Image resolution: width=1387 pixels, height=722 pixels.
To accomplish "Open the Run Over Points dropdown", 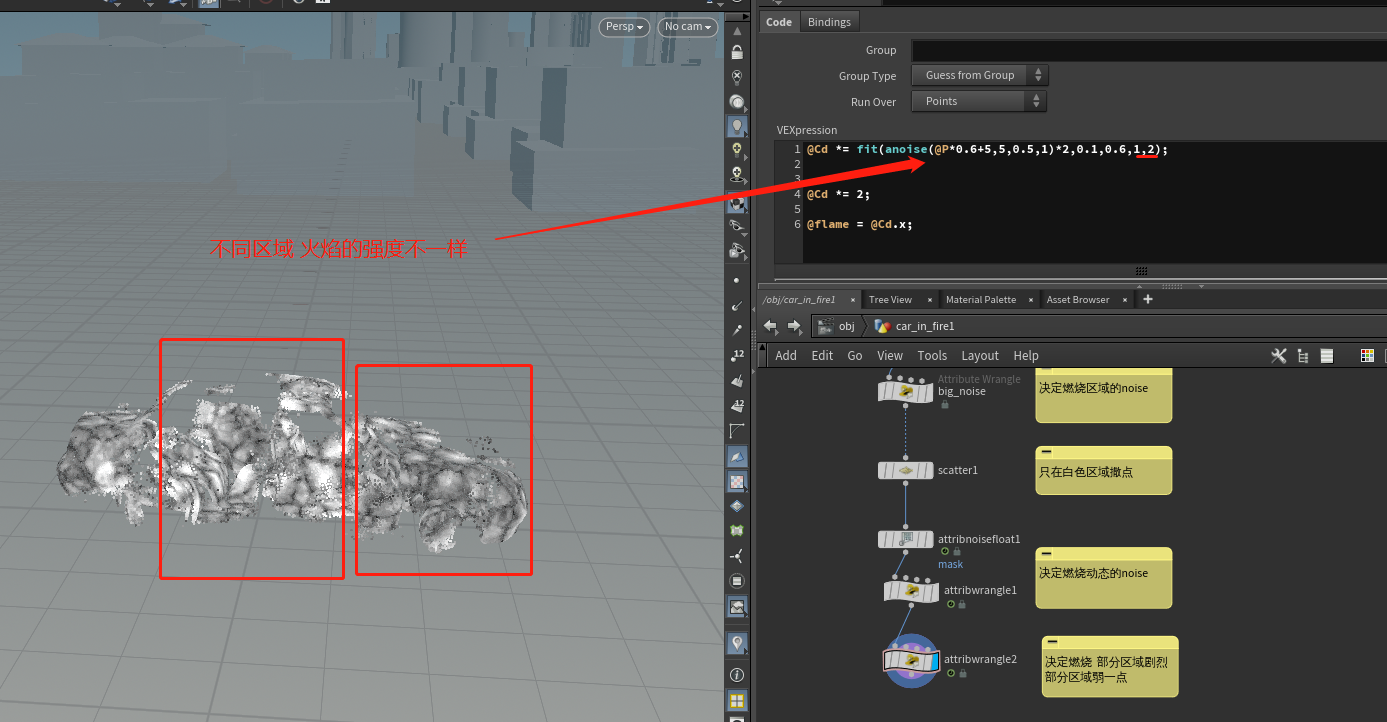I will point(979,102).
